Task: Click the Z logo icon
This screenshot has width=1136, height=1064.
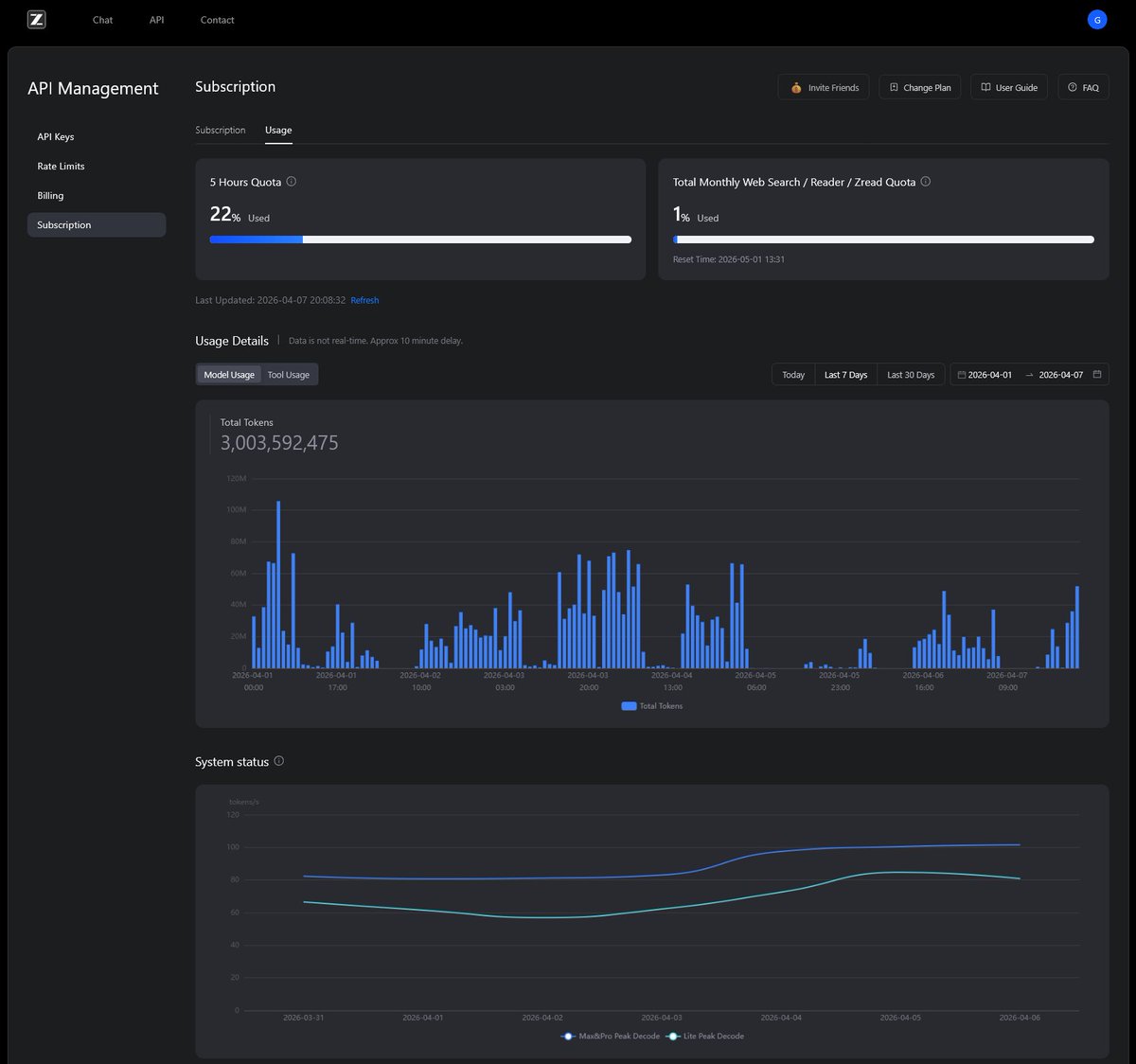Action: [x=37, y=19]
